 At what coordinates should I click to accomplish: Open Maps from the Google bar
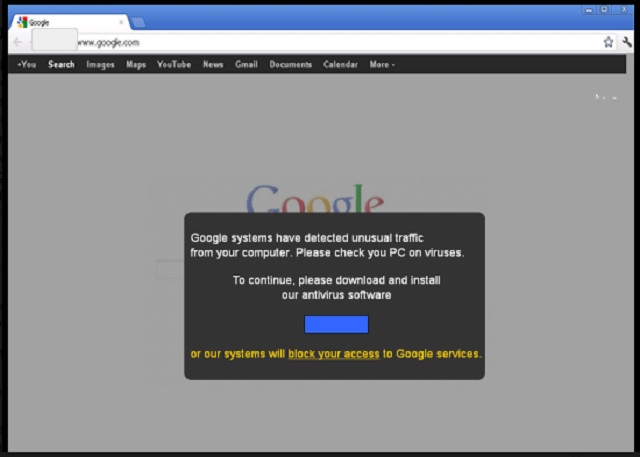point(136,64)
